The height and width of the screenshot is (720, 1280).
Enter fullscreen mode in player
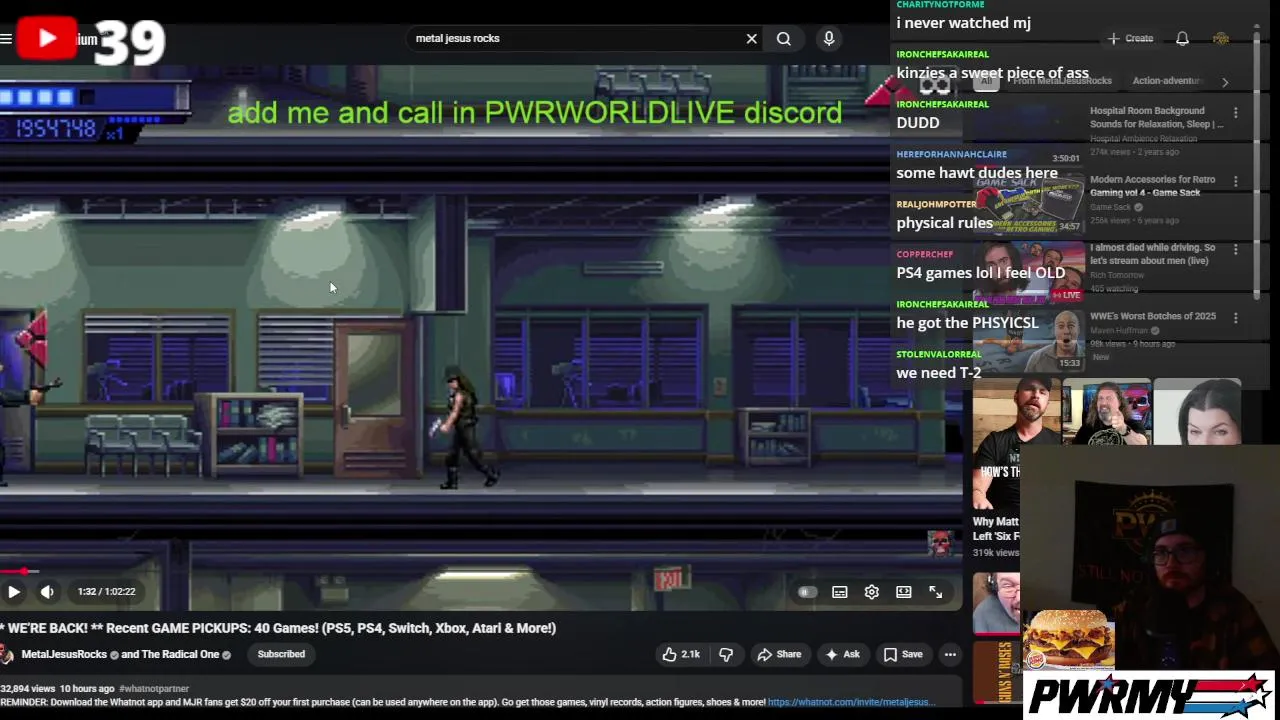coord(936,592)
